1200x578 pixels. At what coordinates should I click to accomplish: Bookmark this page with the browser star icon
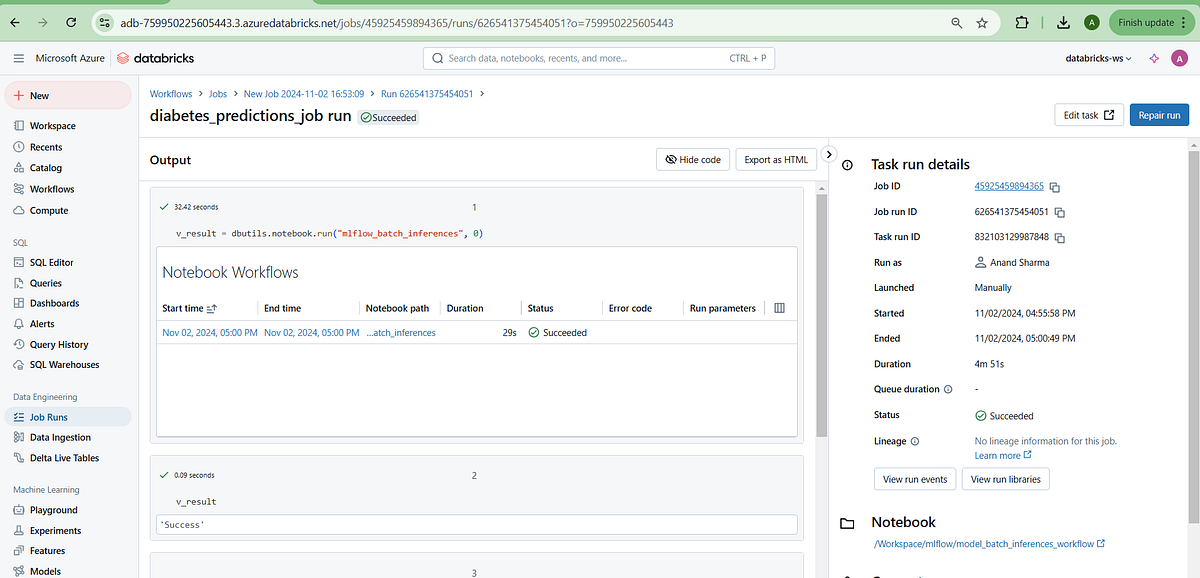(981, 21)
